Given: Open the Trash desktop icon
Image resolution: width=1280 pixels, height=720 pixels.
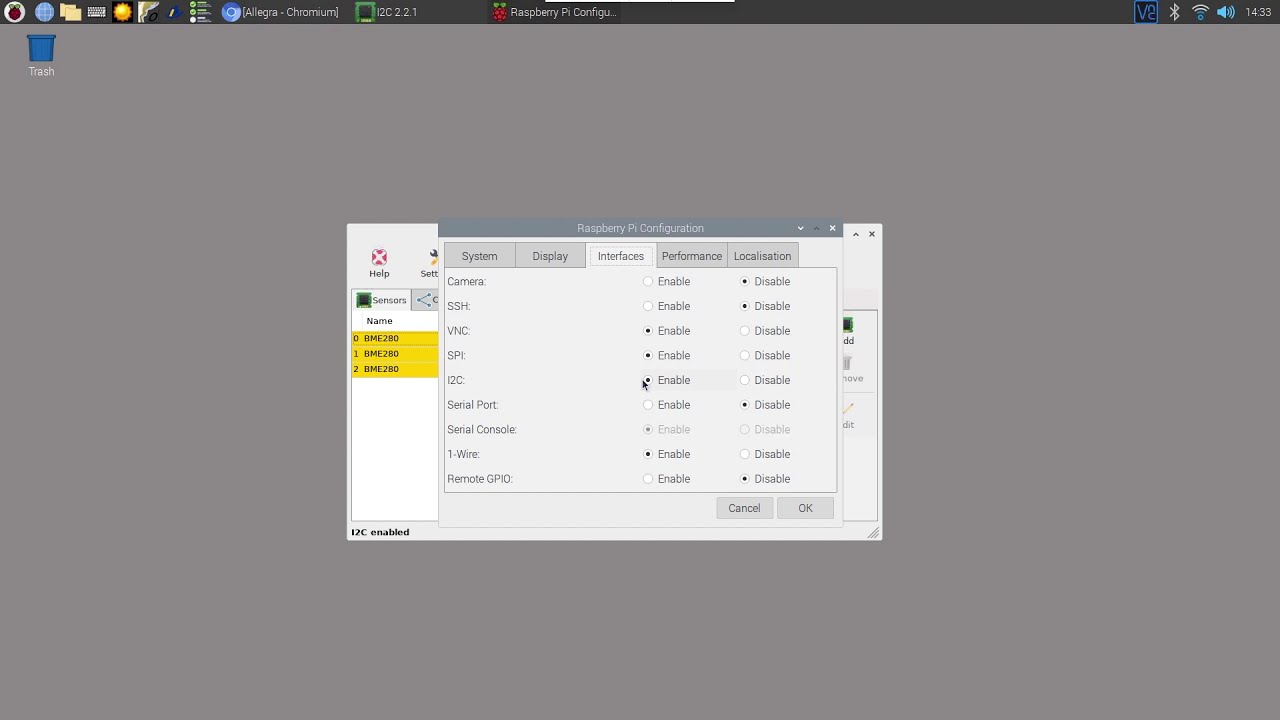Looking at the screenshot, I should [41, 56].
